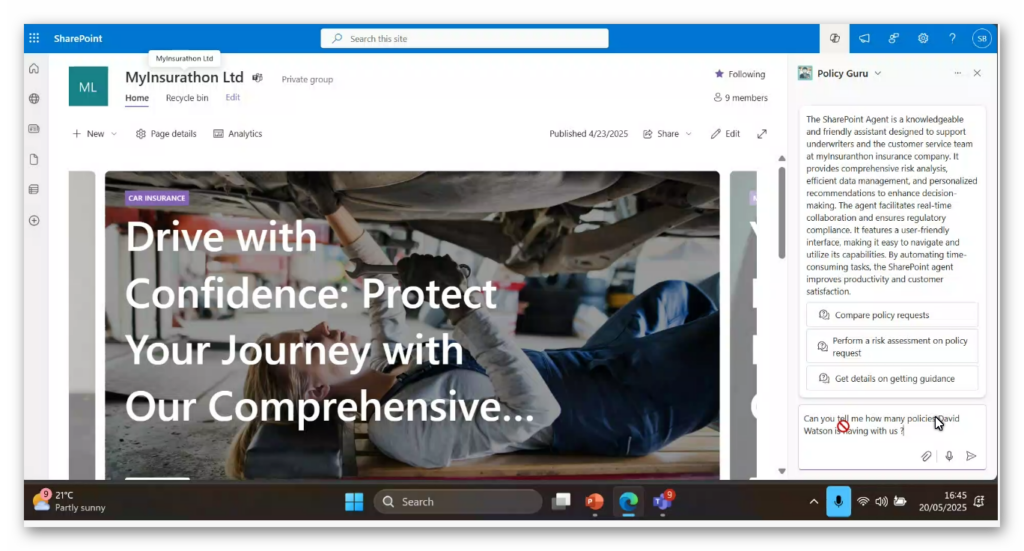This screenshot has width=1024, height=551.
Task: Open the settings gear in header
Action: click(923, 38)
